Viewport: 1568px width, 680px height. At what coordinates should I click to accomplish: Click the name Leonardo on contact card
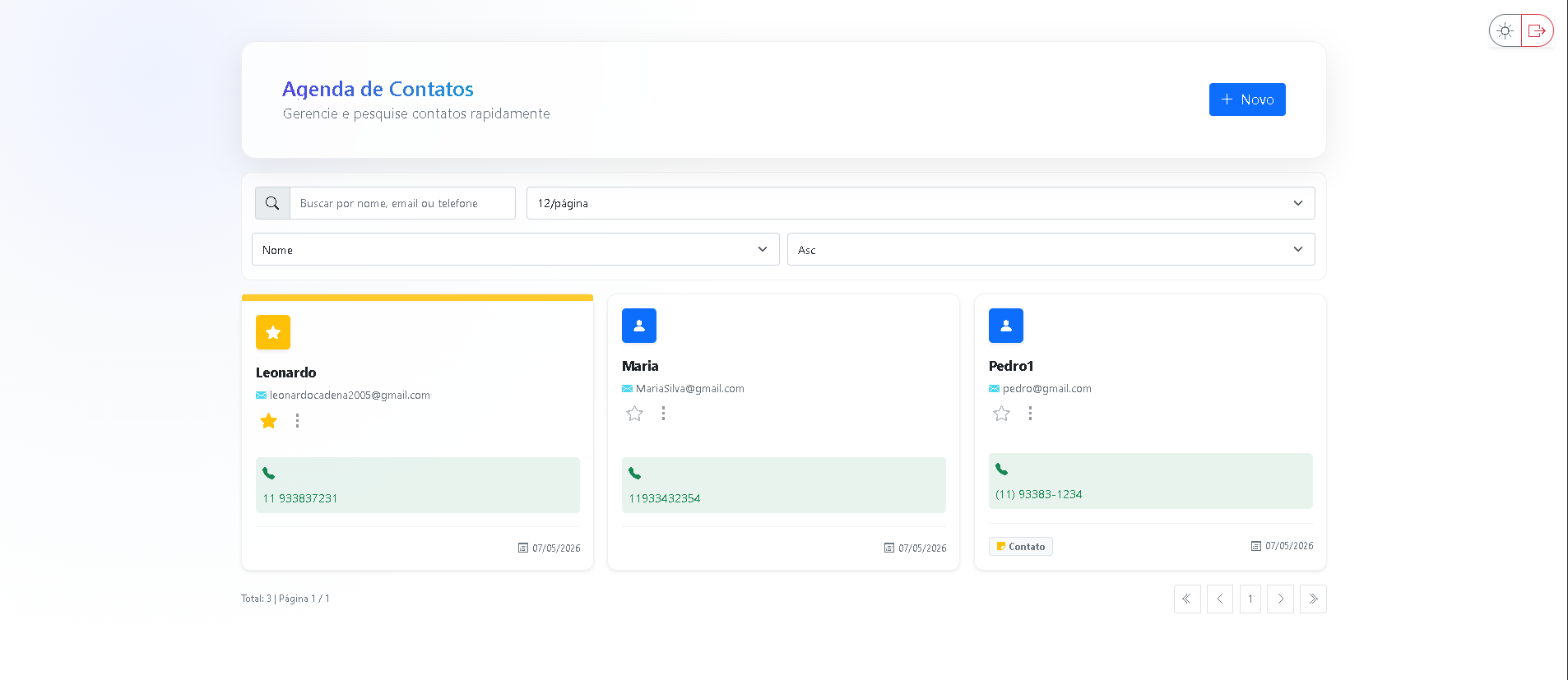[x=285, y=372]
